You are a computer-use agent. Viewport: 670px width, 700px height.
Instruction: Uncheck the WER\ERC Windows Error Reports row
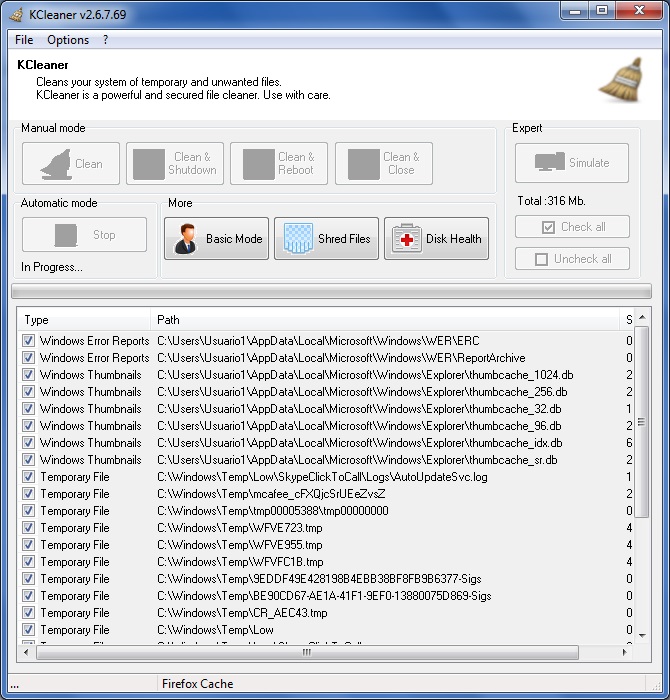click(x=28, y=341)
